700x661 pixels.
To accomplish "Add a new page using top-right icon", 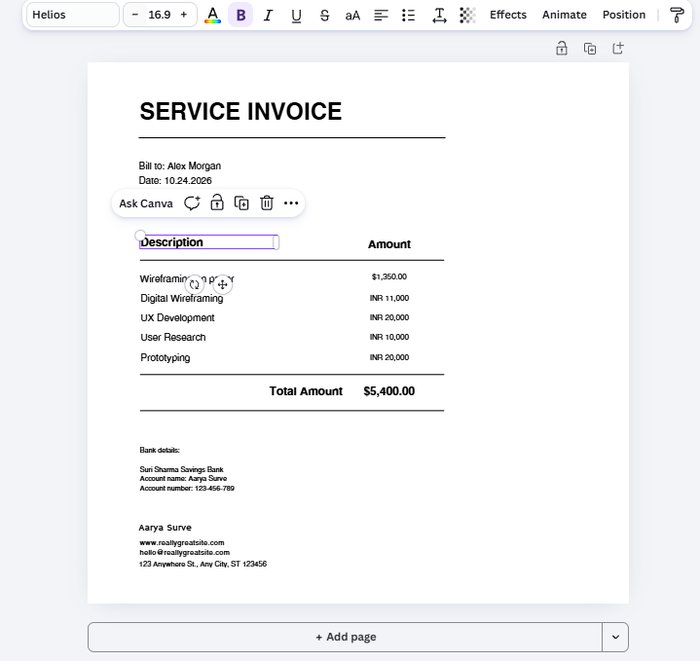I will click(x=618, y=48).
